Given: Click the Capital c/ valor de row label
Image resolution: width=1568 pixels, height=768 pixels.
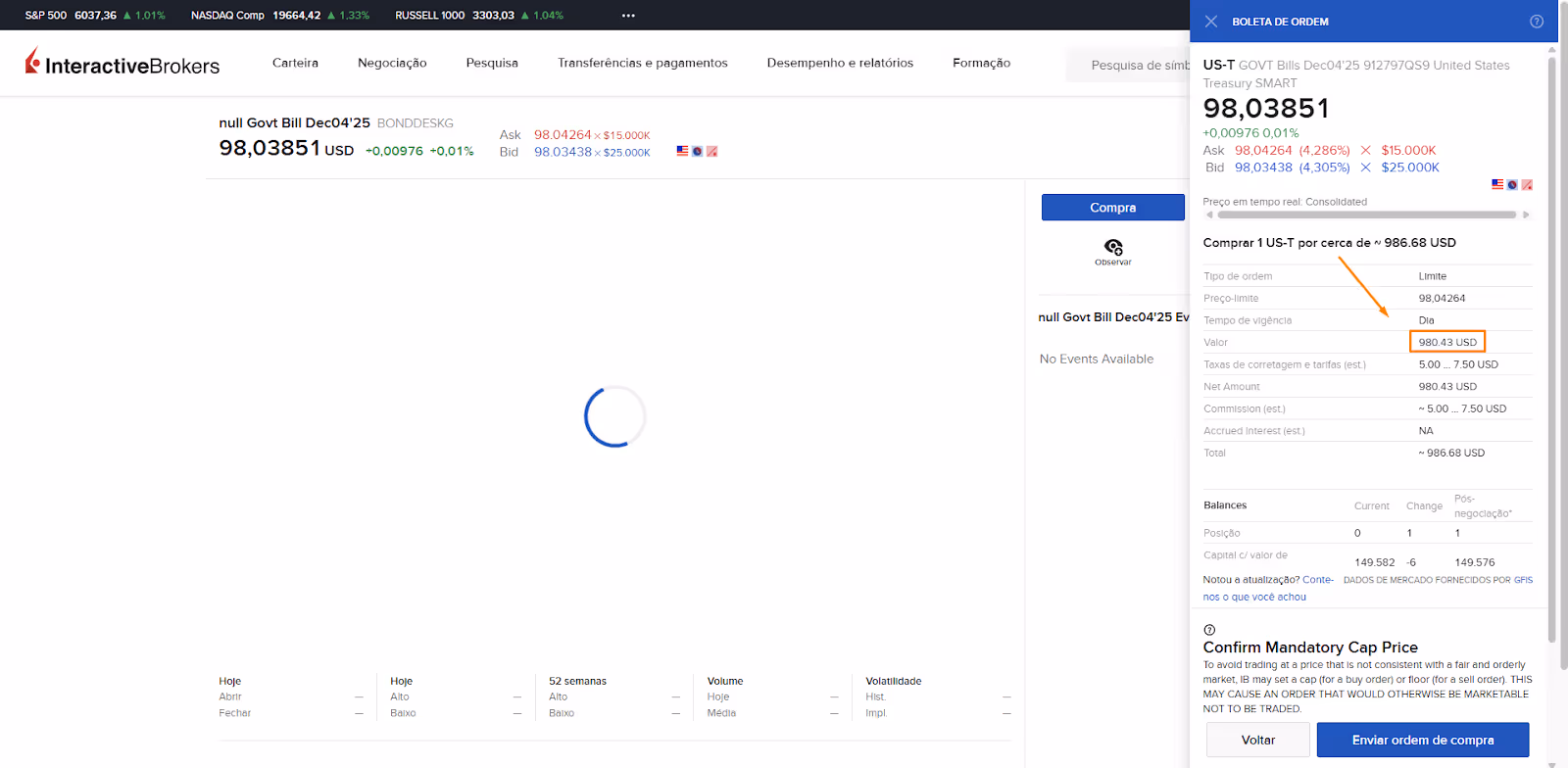Looking at the screenshot, I should coord(1246,554).
